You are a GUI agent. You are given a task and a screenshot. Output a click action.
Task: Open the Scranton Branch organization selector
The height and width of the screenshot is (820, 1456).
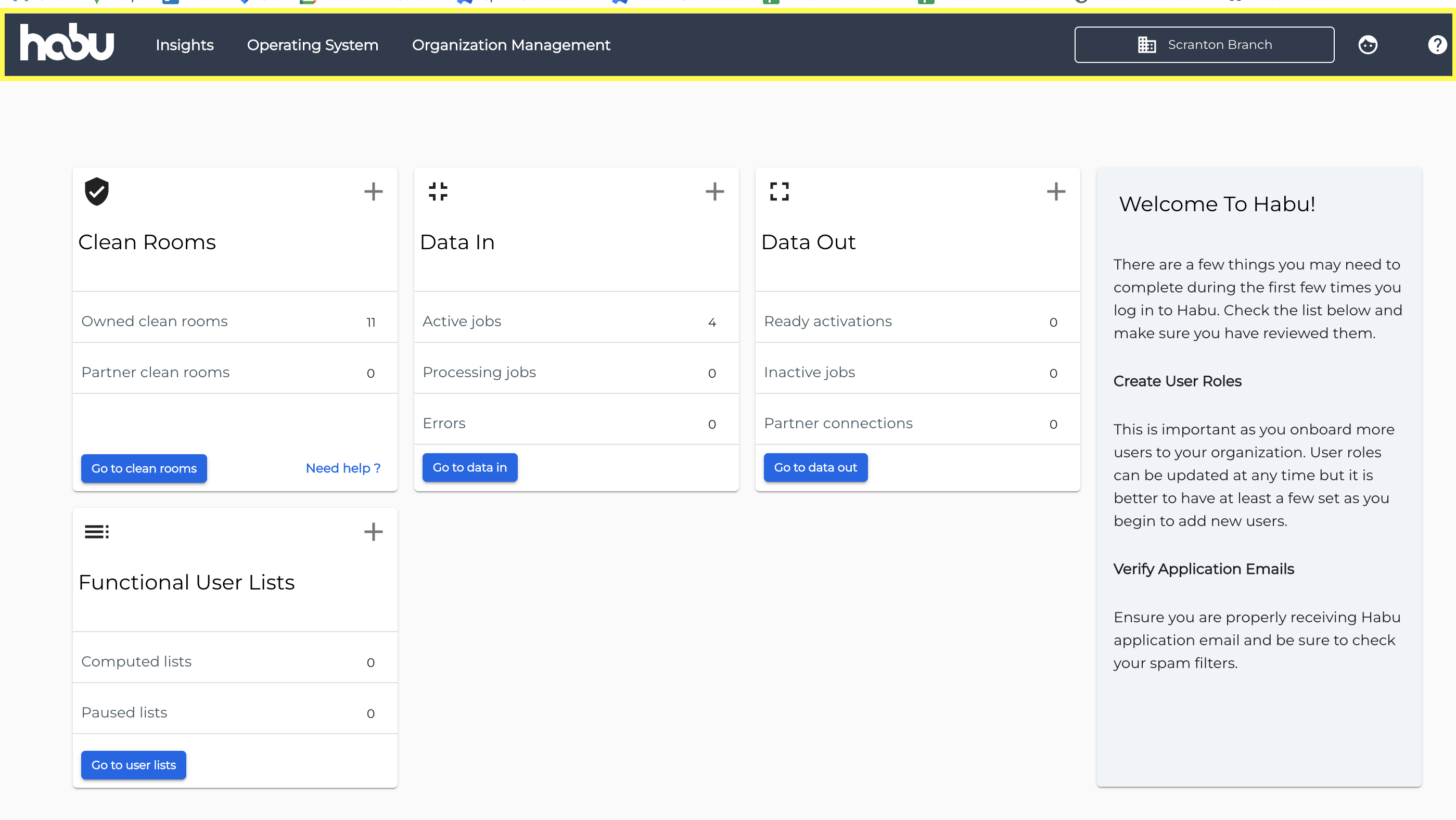pos(1204,45)
